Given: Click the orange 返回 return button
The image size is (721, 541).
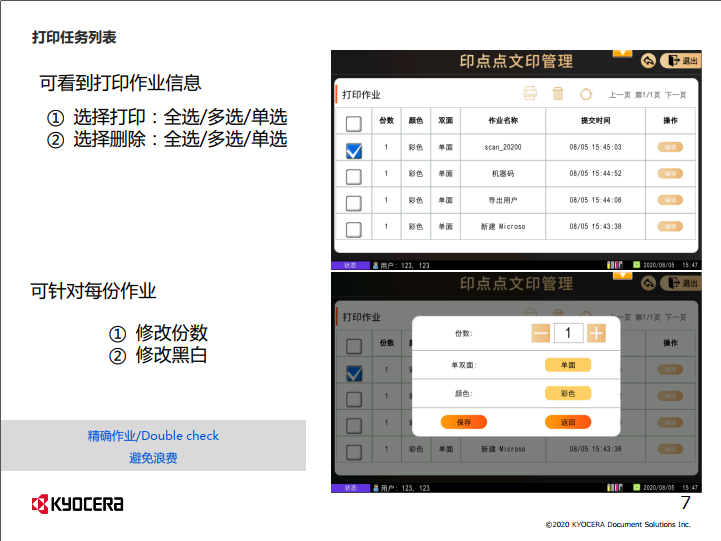Looking at the screenshot, I should point(567,422).
